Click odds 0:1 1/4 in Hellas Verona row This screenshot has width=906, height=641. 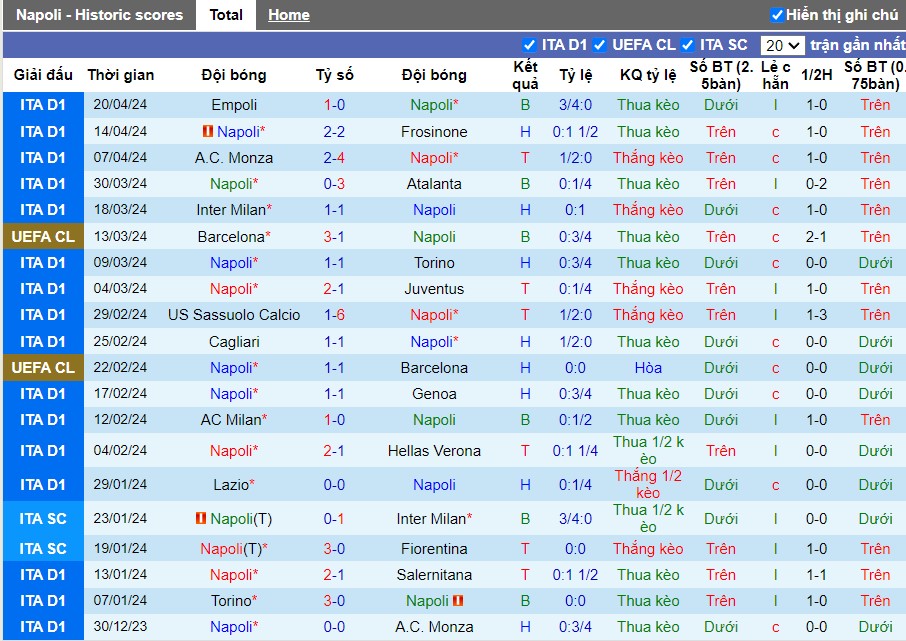(x=575, y=451)
